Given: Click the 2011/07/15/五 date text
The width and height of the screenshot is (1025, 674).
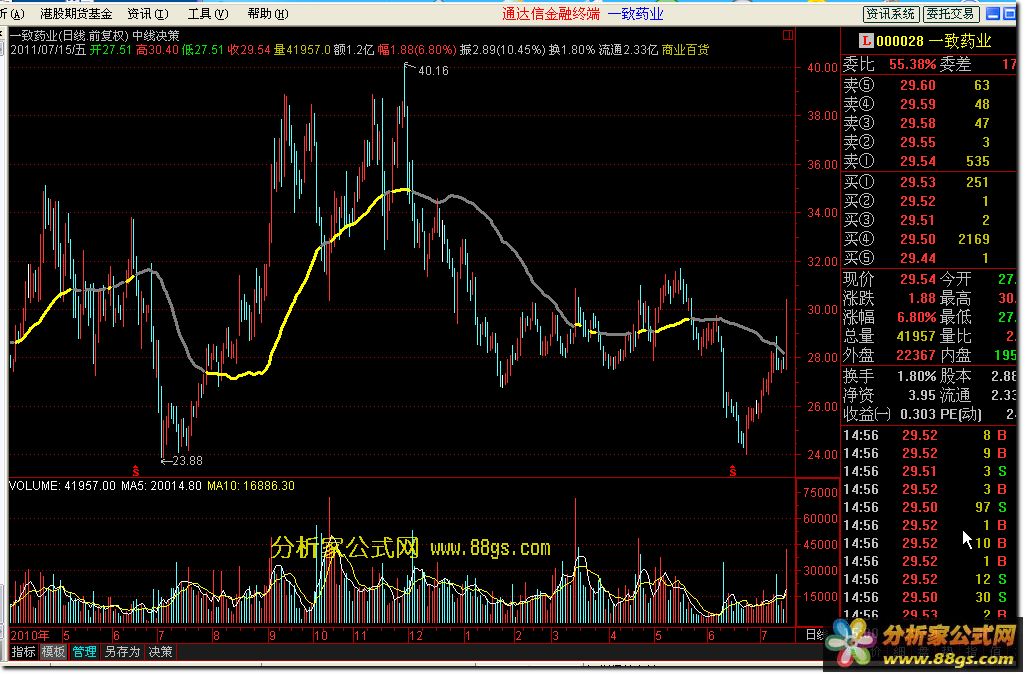Looking at the screenshot, I should pos(48,50).
